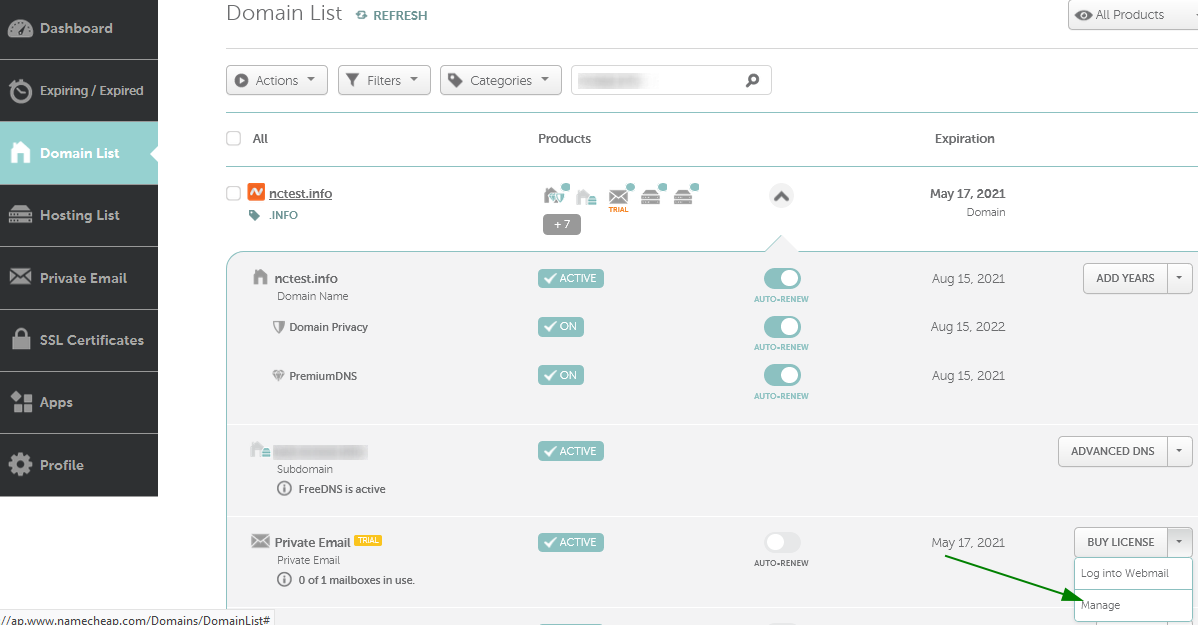Click the +7 more products badge

point(562,225)
